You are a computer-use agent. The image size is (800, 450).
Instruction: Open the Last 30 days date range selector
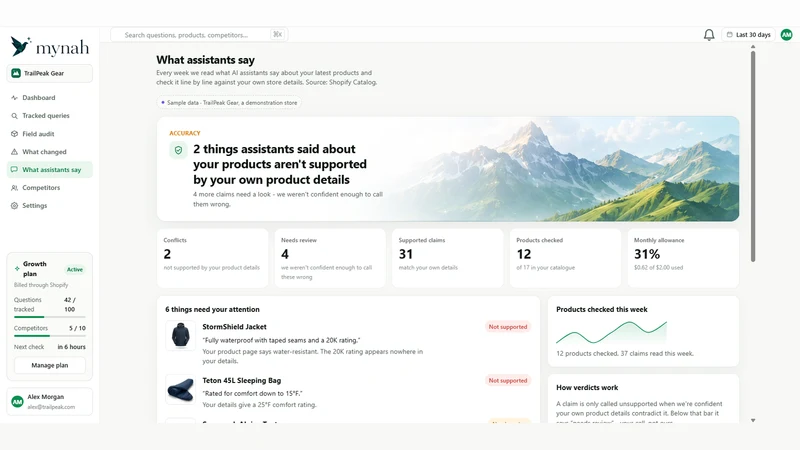tap(748, 35)
